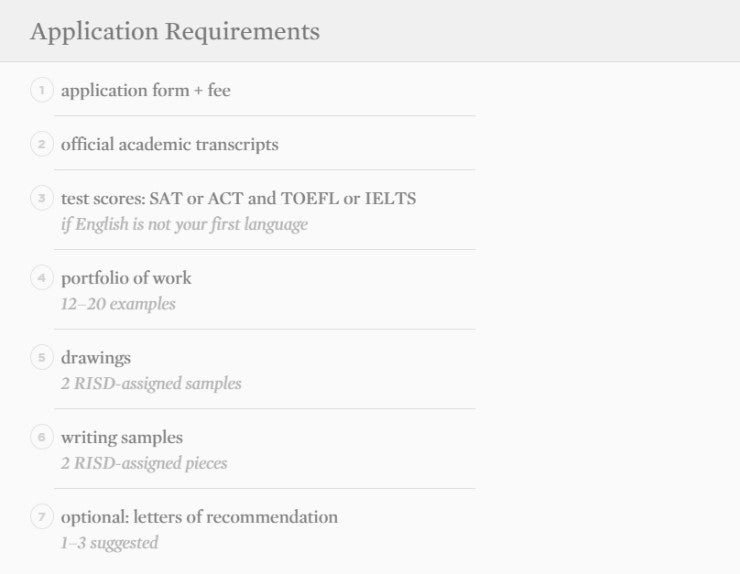Image resolution: width=740 pixels, height=574 pixels.
Task: Open 'official academic transcripts' requirement
Action: (x=170, y=144)
